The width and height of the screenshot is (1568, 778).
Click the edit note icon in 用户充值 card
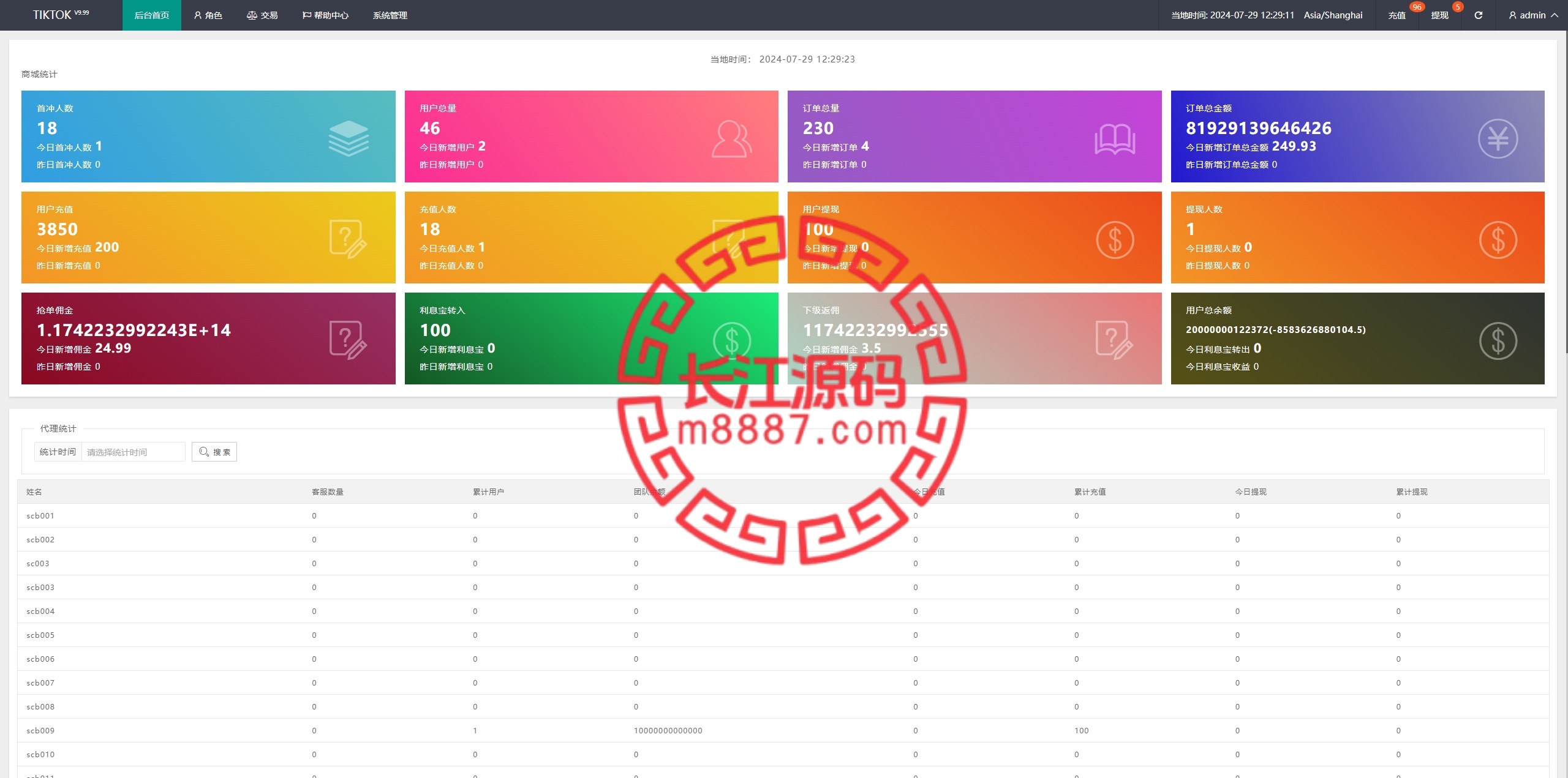pyautogui.click(x=348, y=239)
